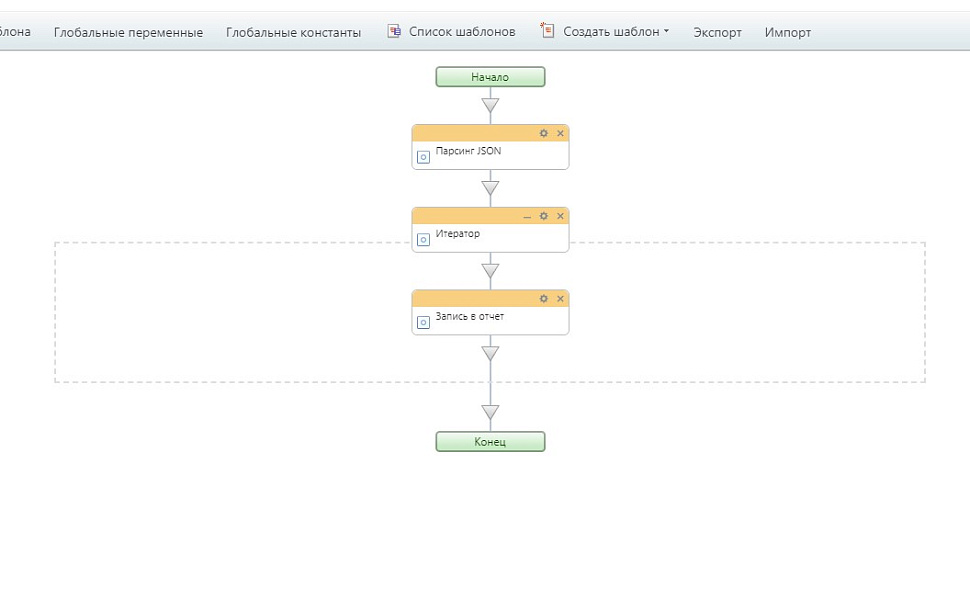Screen dimensions: 970x600
Task: Click insert arrow between Начало and Парсинг JSON
Action: 490,104
